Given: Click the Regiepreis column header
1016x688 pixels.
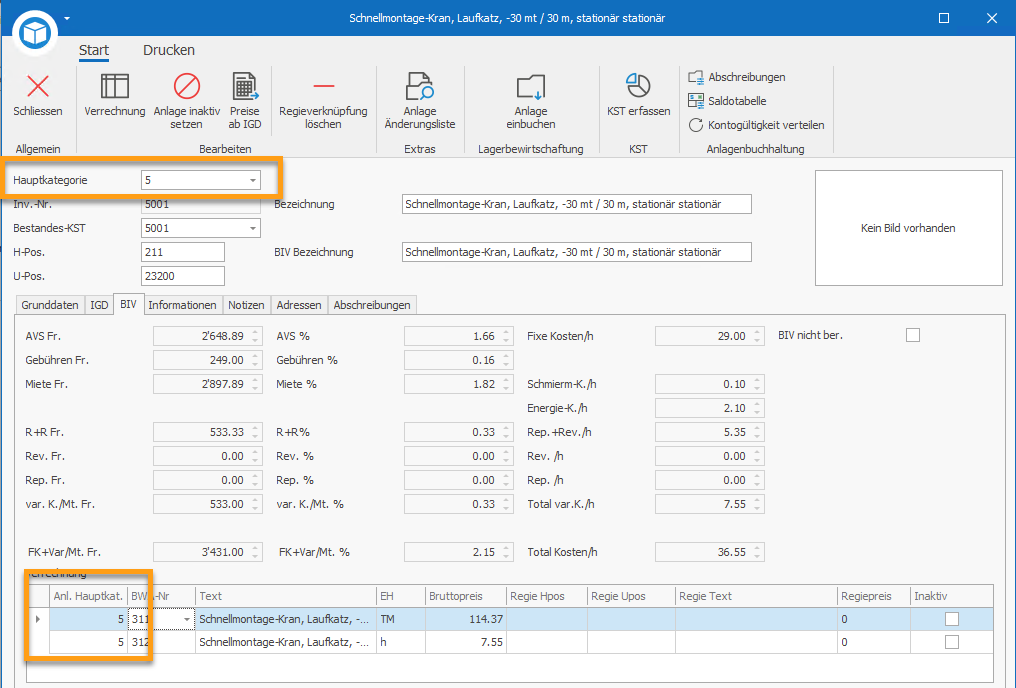Looking at the screenshot, I should point(873,596).
